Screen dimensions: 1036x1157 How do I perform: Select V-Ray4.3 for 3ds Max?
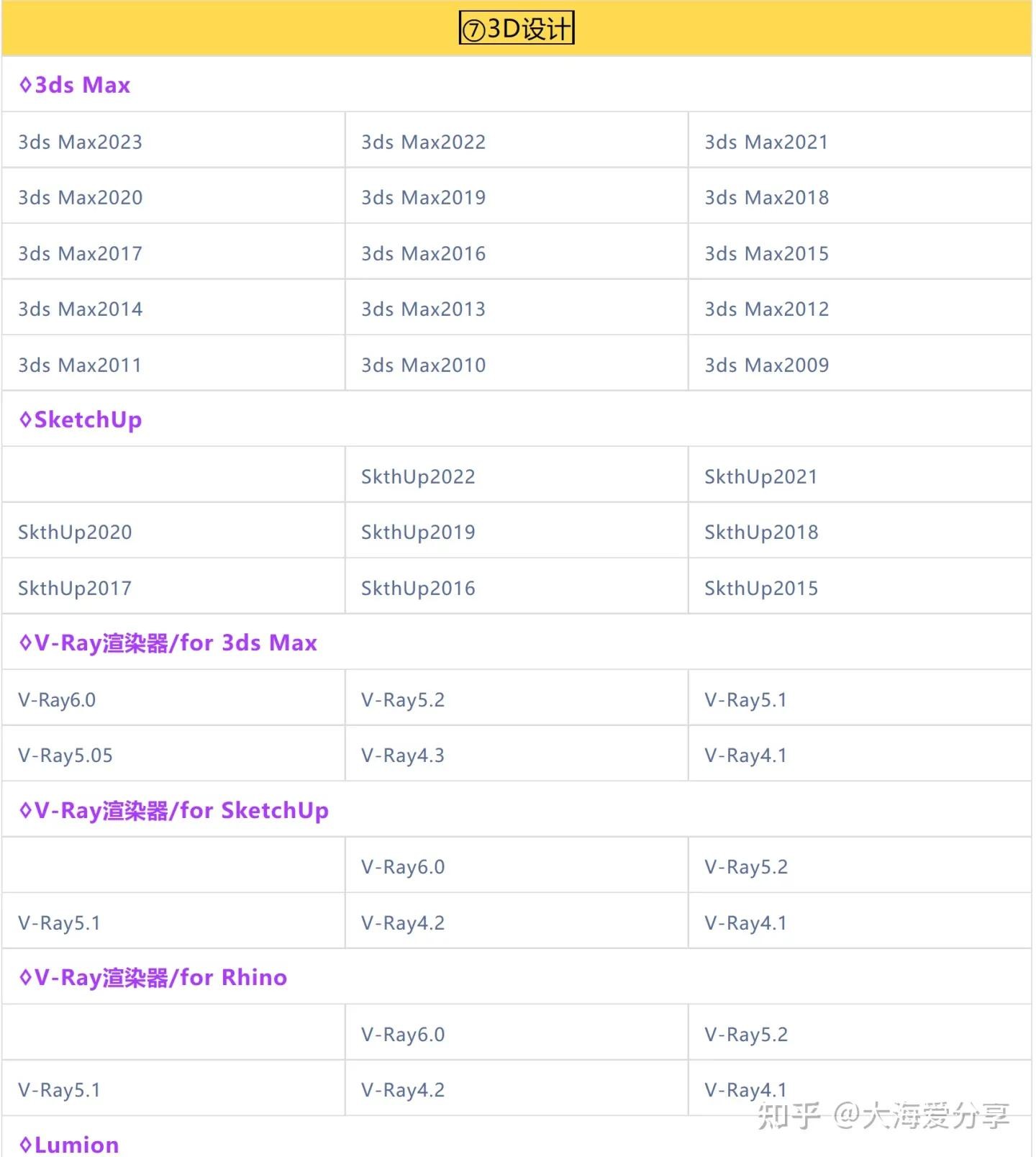click(x=403, y=755)
